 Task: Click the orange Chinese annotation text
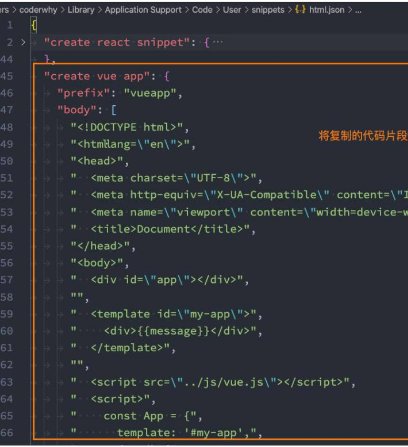(363, 136)
